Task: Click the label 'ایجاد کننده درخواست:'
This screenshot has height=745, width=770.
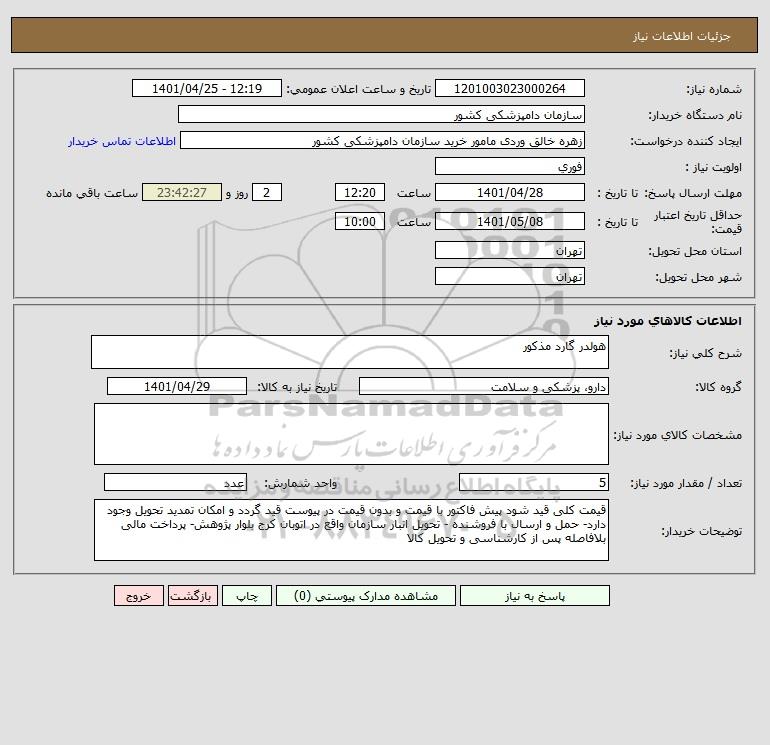Action: coord(687,141)
